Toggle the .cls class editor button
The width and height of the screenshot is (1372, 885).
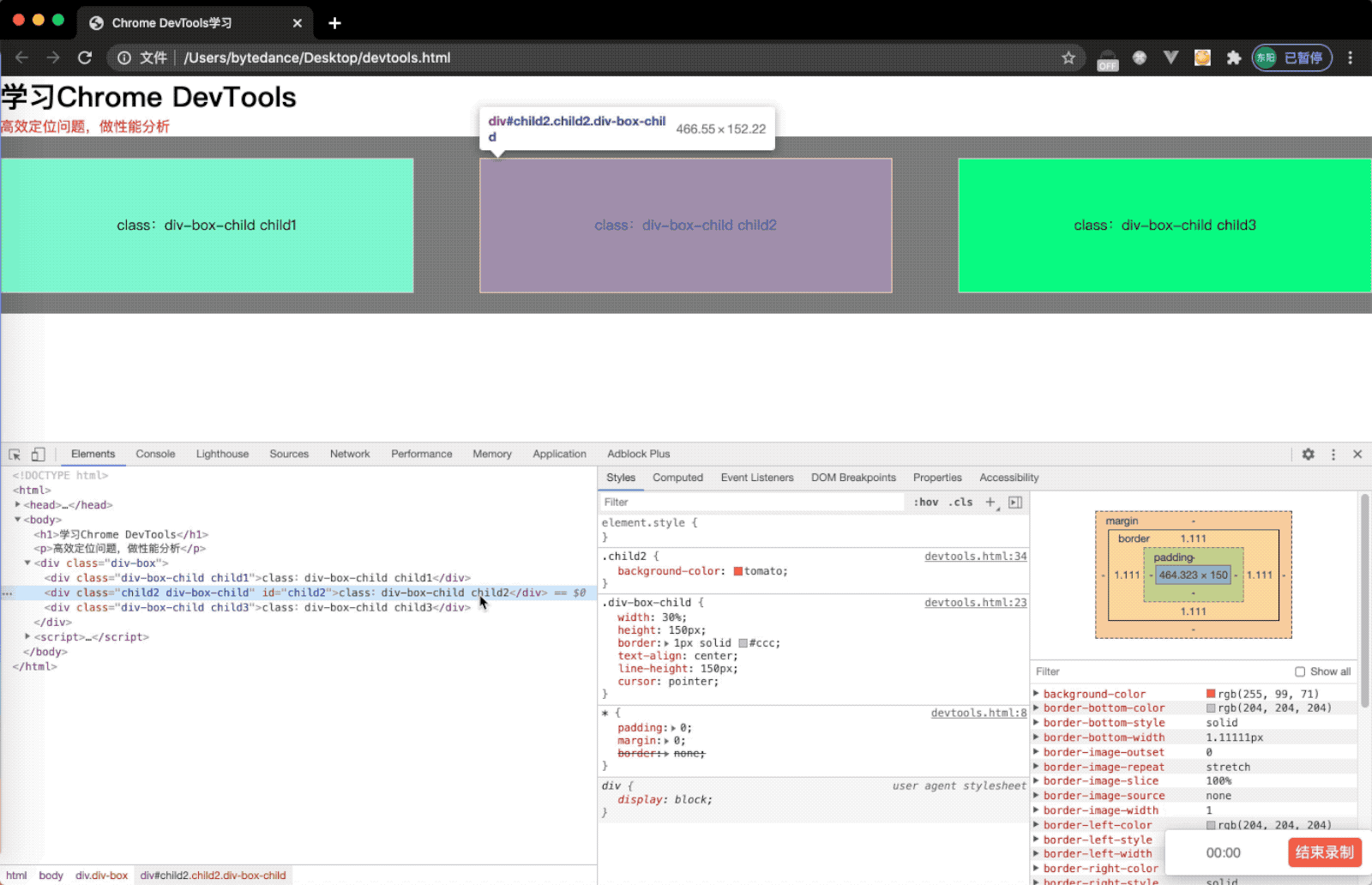point(961,503)
